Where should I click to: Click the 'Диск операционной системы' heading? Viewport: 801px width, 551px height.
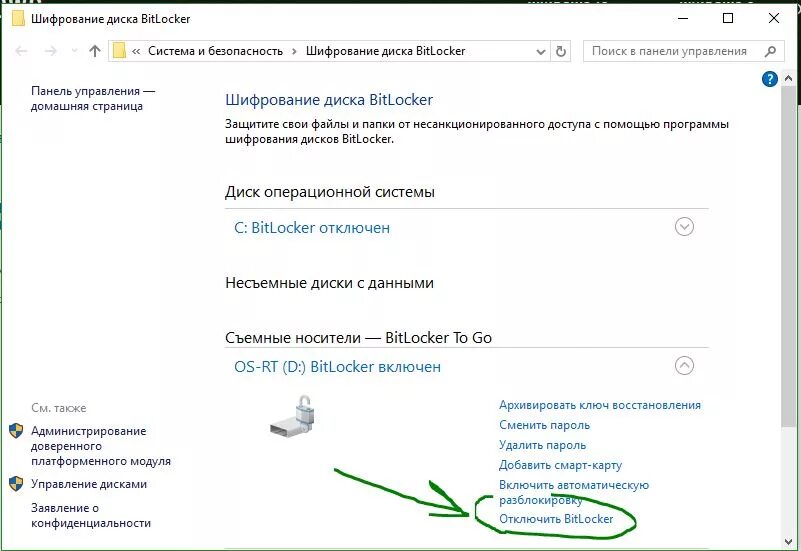point(329,192)
